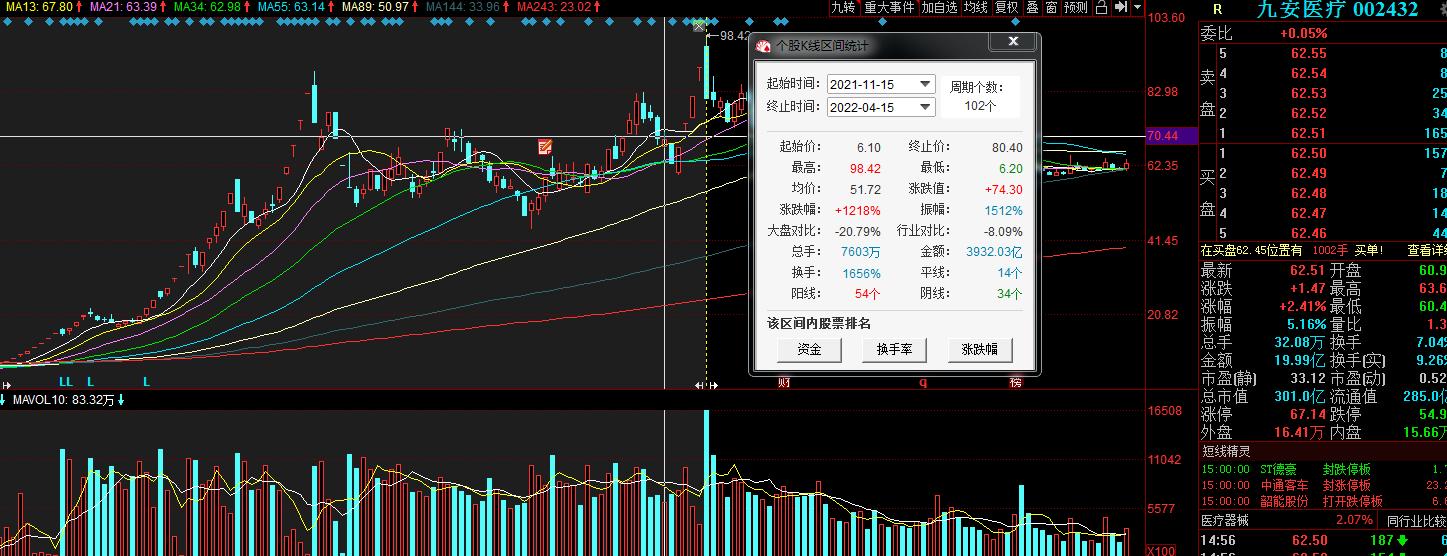The image size is (1447, 556).
Task: Close the 个股K线区间统计 dialog
Action: [1013, 42]
